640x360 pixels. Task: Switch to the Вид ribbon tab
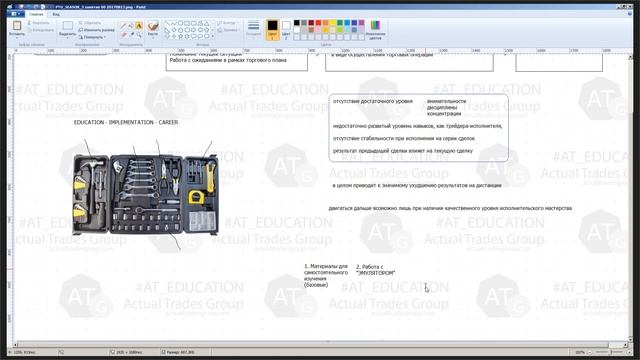point(56,14)
